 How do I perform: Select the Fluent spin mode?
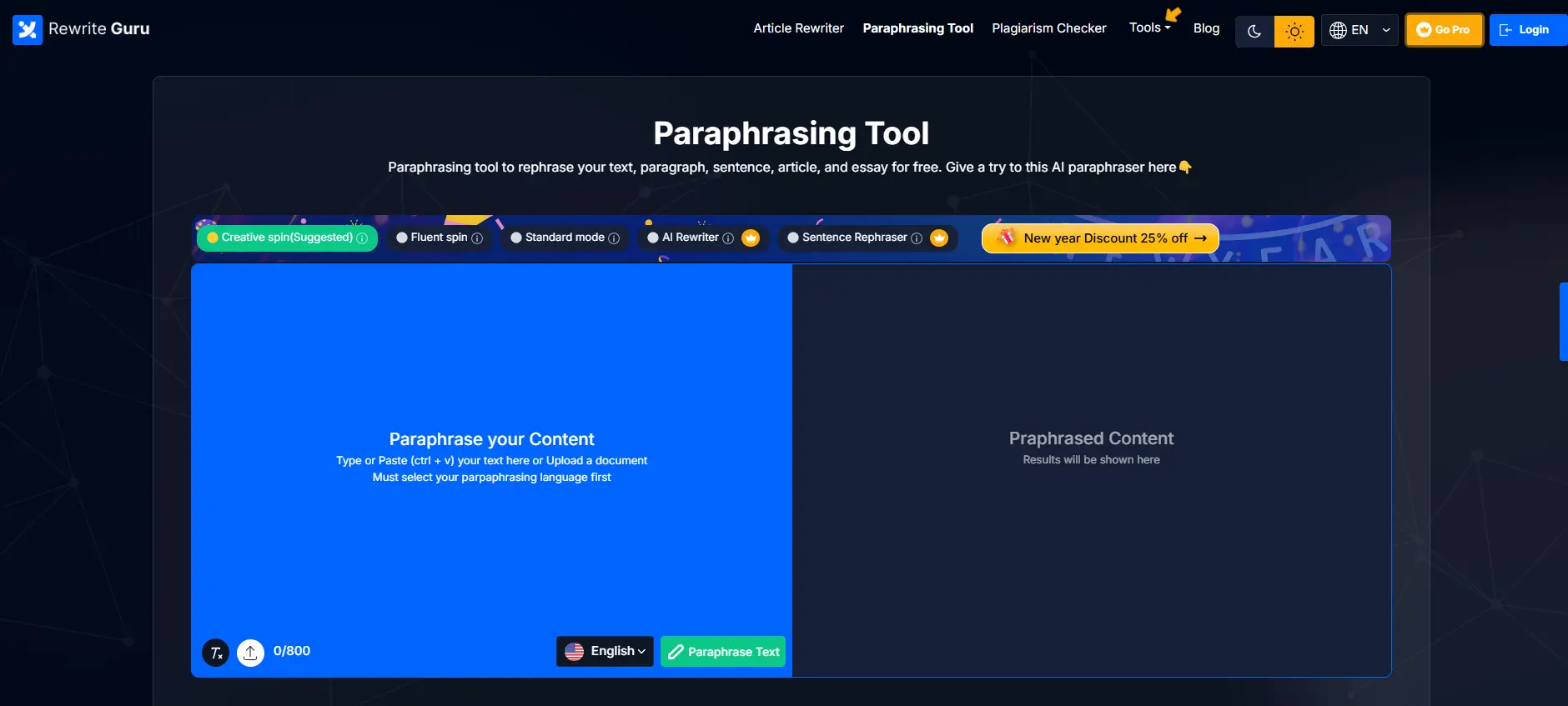click(438, 238)
